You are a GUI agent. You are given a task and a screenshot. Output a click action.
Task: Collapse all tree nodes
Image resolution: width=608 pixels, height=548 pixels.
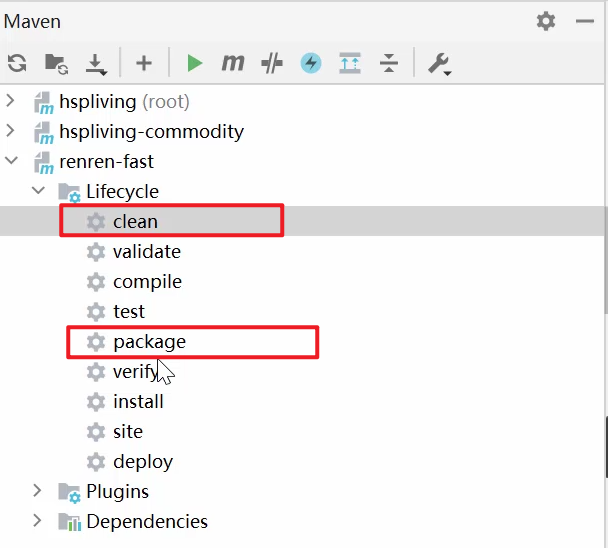tap(389, 63)
